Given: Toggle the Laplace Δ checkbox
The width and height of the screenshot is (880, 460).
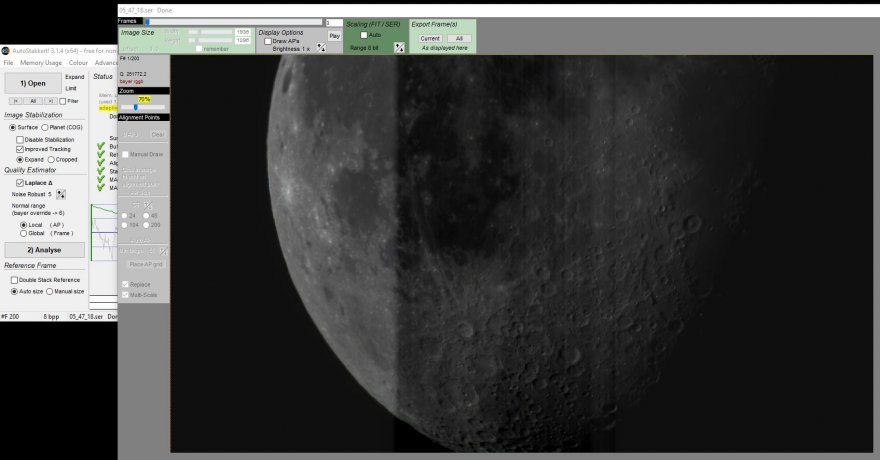Looking at the screenshot, I should coord(20,183).
